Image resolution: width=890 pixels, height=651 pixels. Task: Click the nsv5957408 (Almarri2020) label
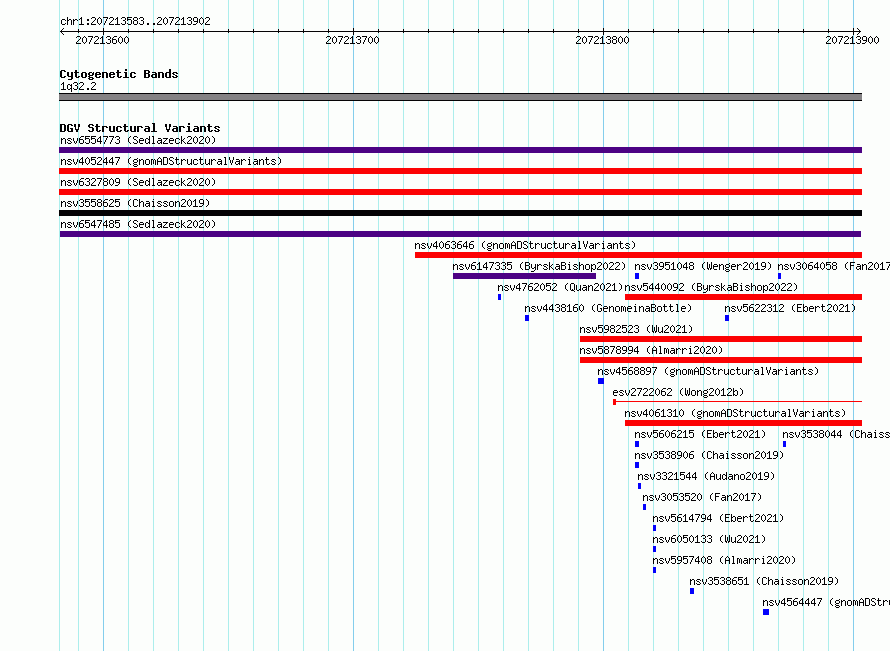coord(724,560)
